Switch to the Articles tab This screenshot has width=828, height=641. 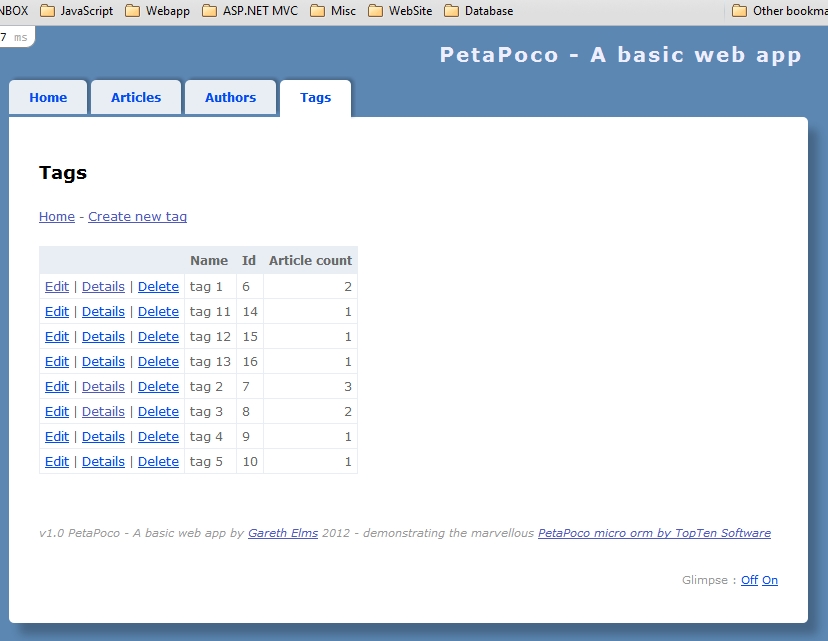[x=136, y=98]
